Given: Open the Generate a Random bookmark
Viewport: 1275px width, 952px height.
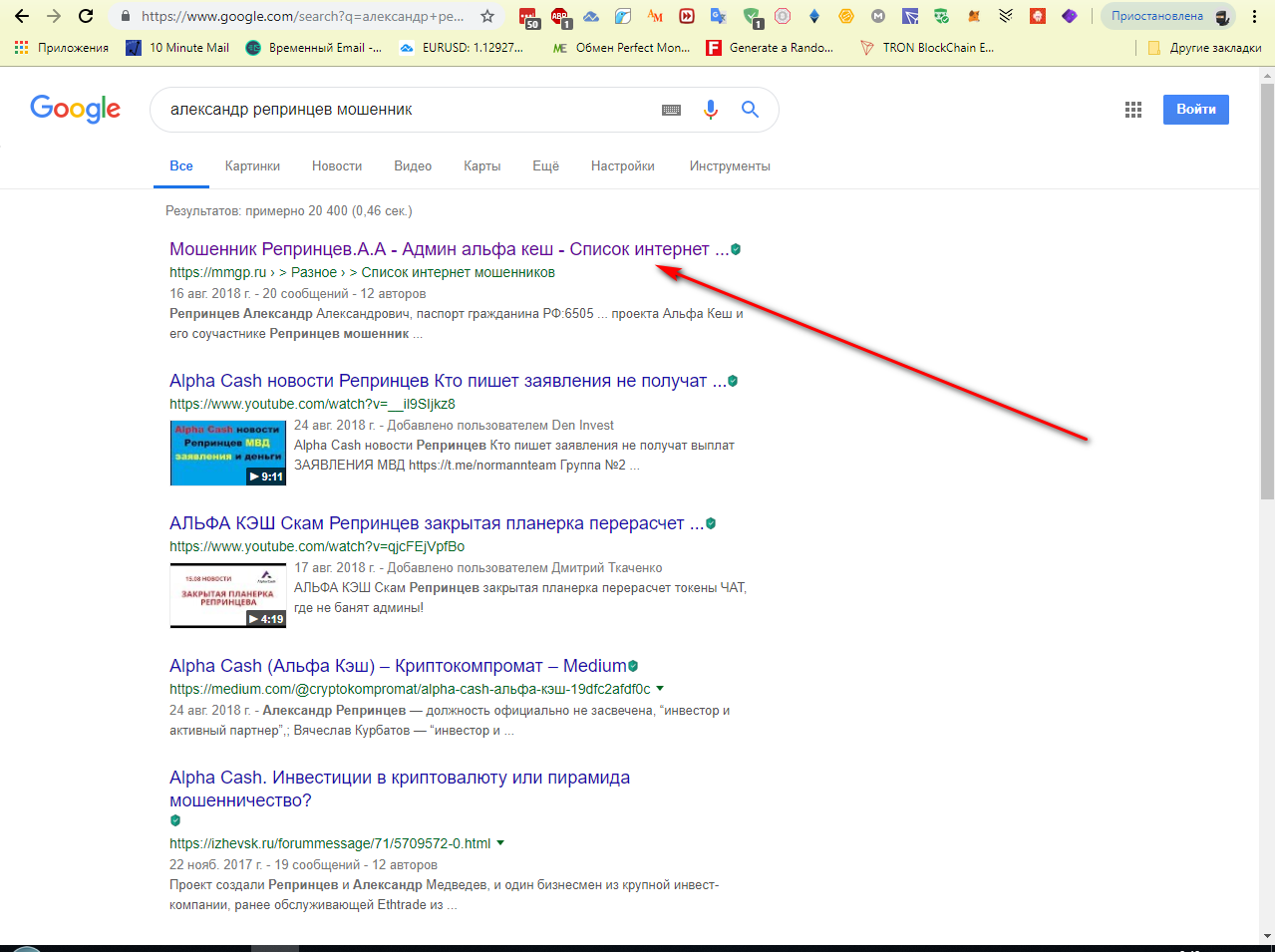Looking at the screenshot, I should (771, 48).
